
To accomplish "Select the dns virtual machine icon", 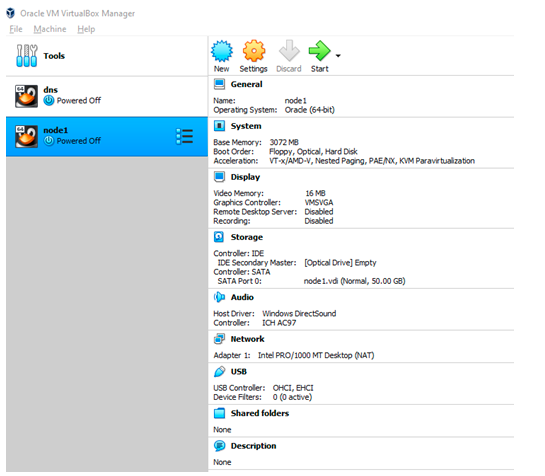I will [26, 96].
